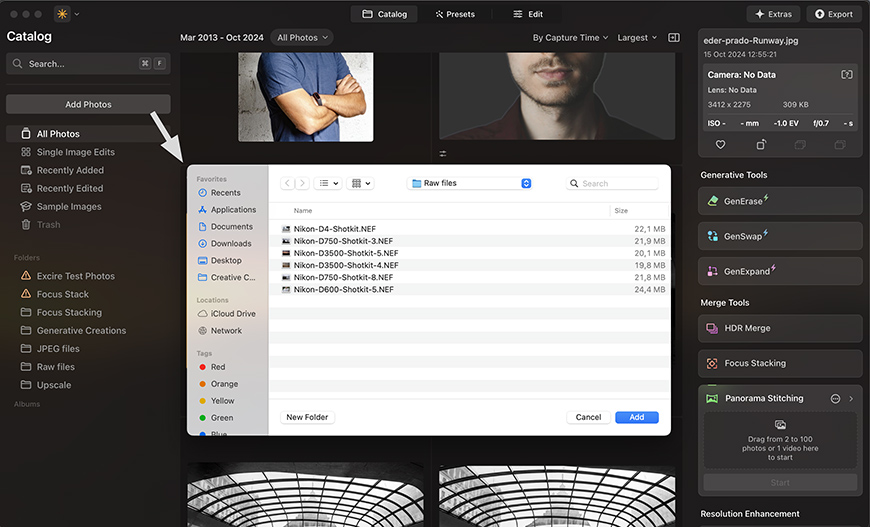This screenshot has height=527, width=870.
Task: Open By Capture Time sort dropdown
Action: pos(570,38)
